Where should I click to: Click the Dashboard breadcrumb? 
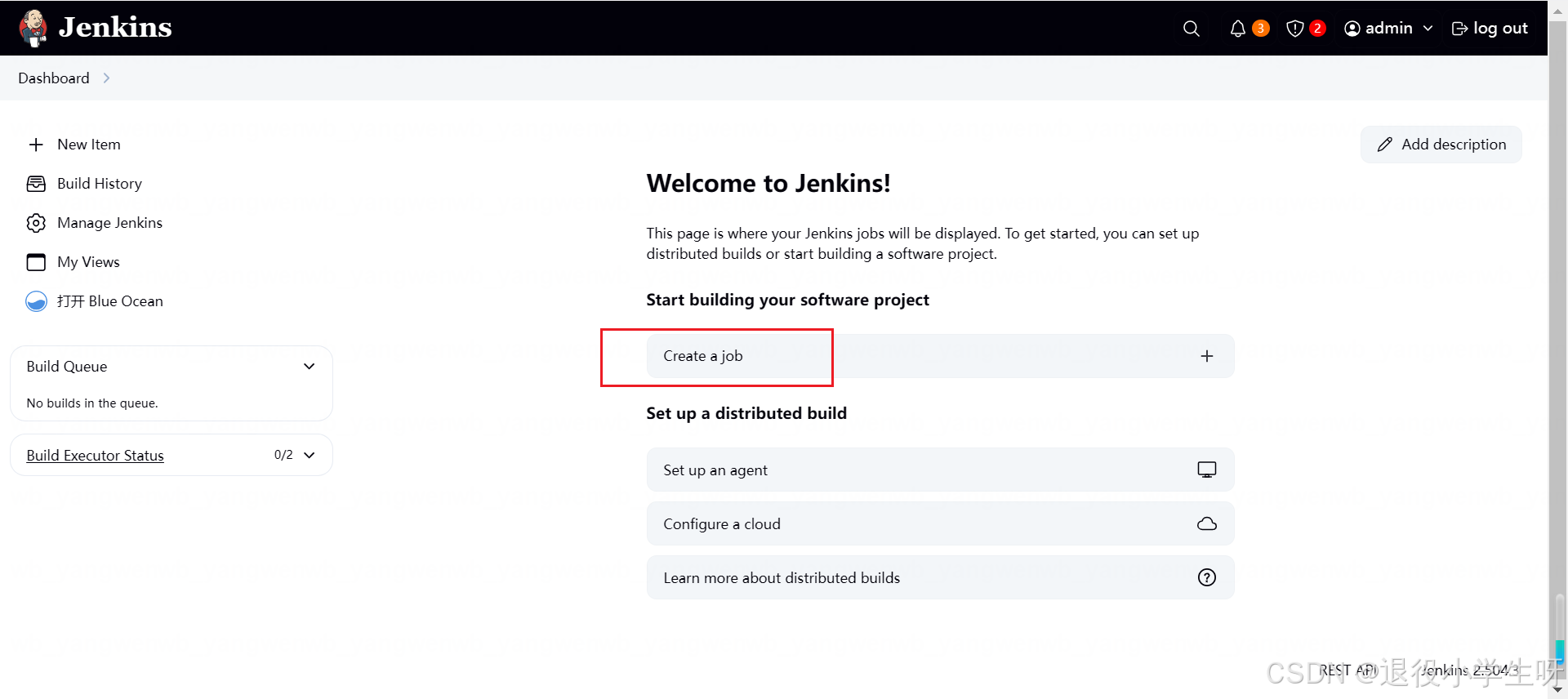pos(54,78)
